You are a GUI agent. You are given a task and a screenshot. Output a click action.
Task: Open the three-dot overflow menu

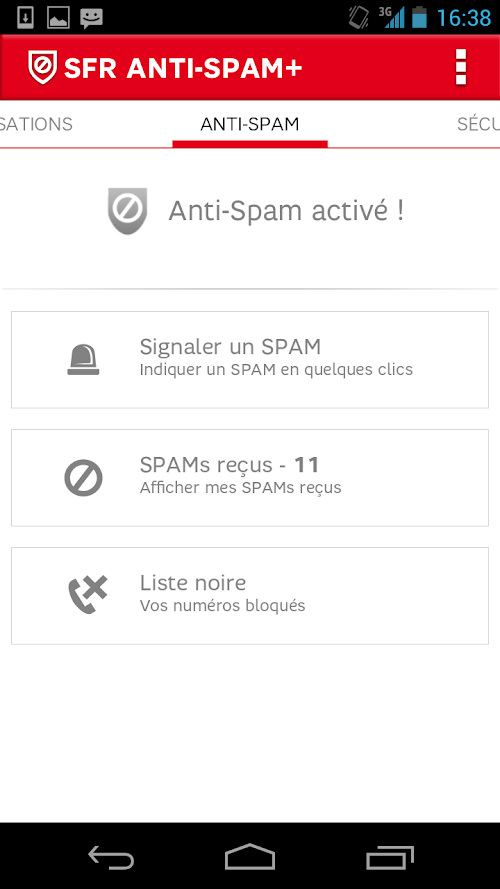tap(461, 67)
